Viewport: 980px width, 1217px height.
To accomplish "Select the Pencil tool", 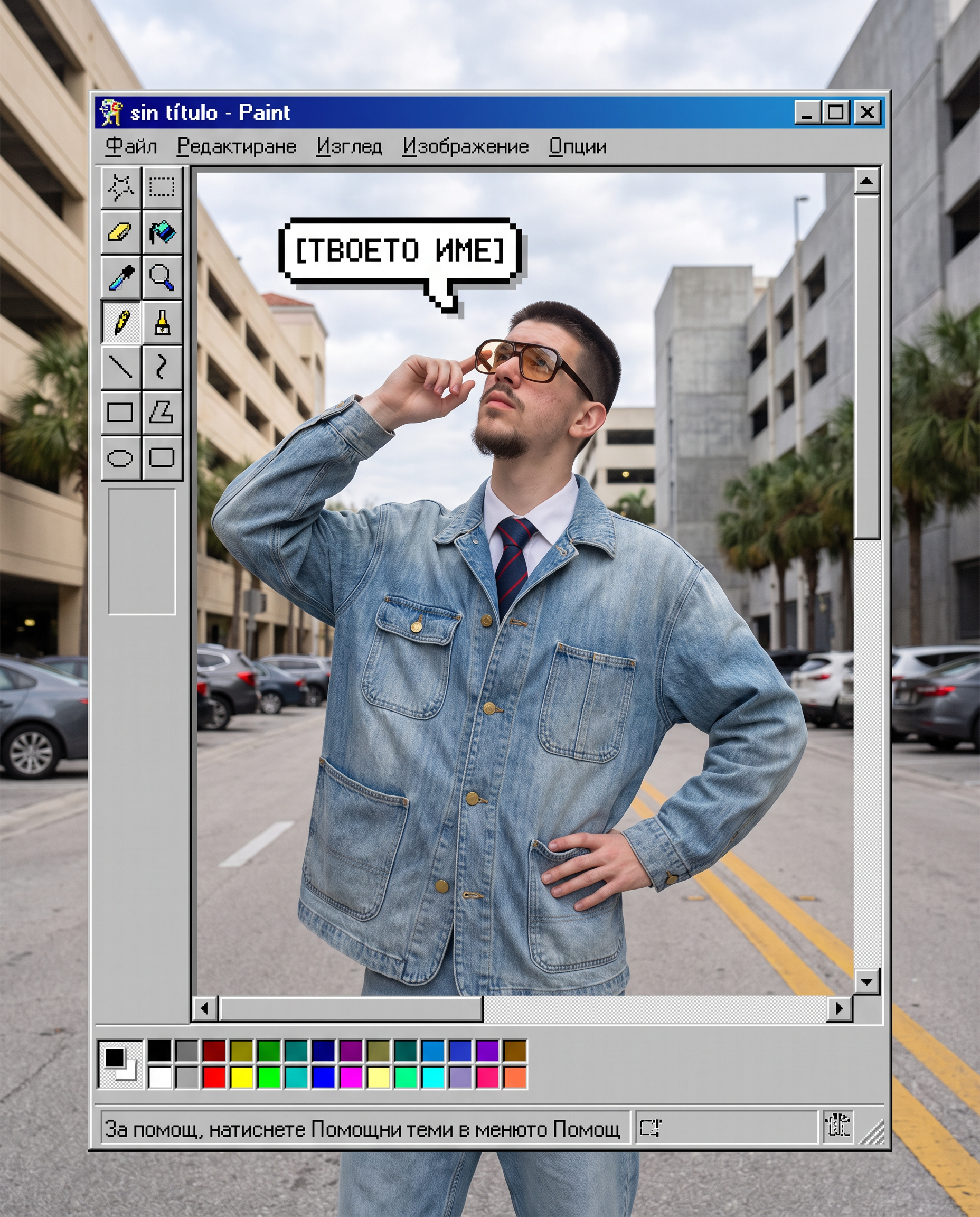I will point(121,322).
